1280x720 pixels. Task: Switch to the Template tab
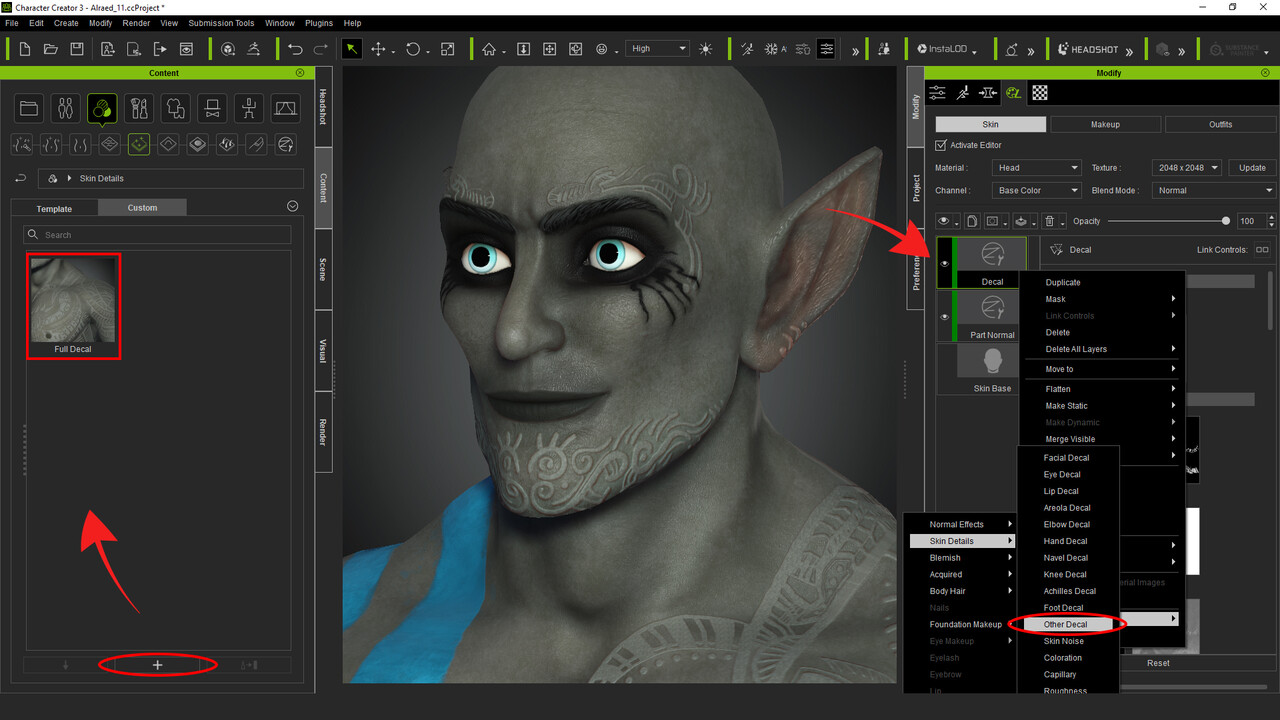point(54,208)
